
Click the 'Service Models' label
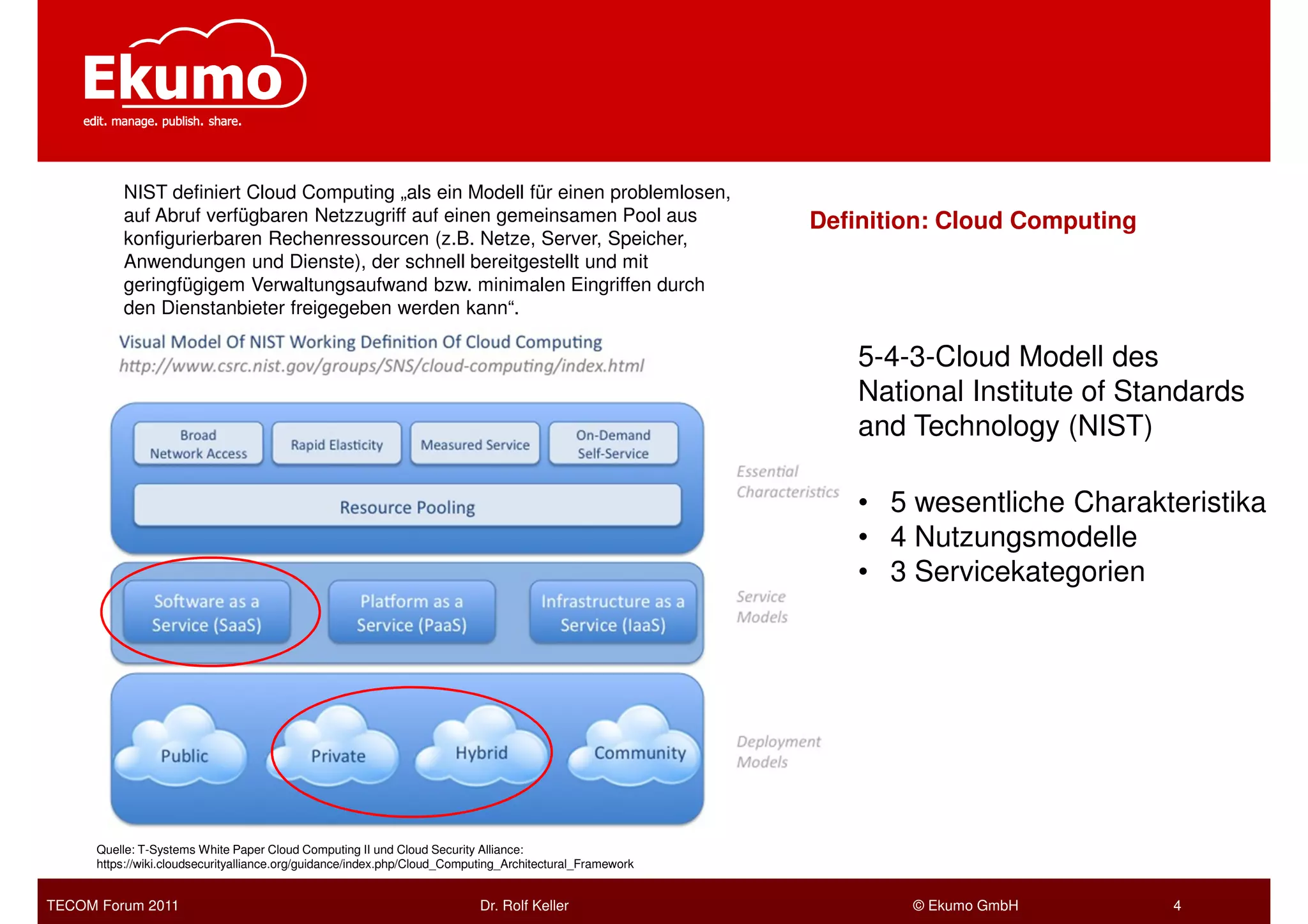762,607
